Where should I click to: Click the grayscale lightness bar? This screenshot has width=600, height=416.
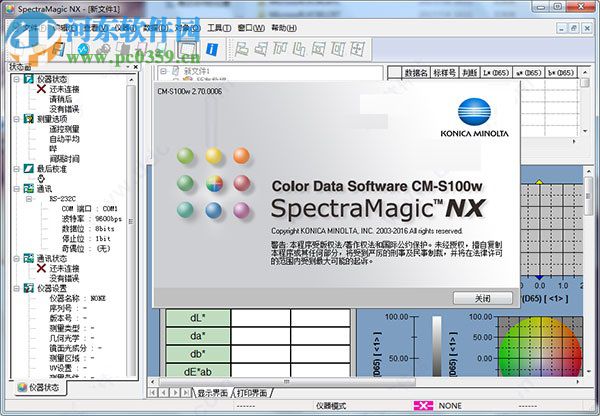(437, 346)
